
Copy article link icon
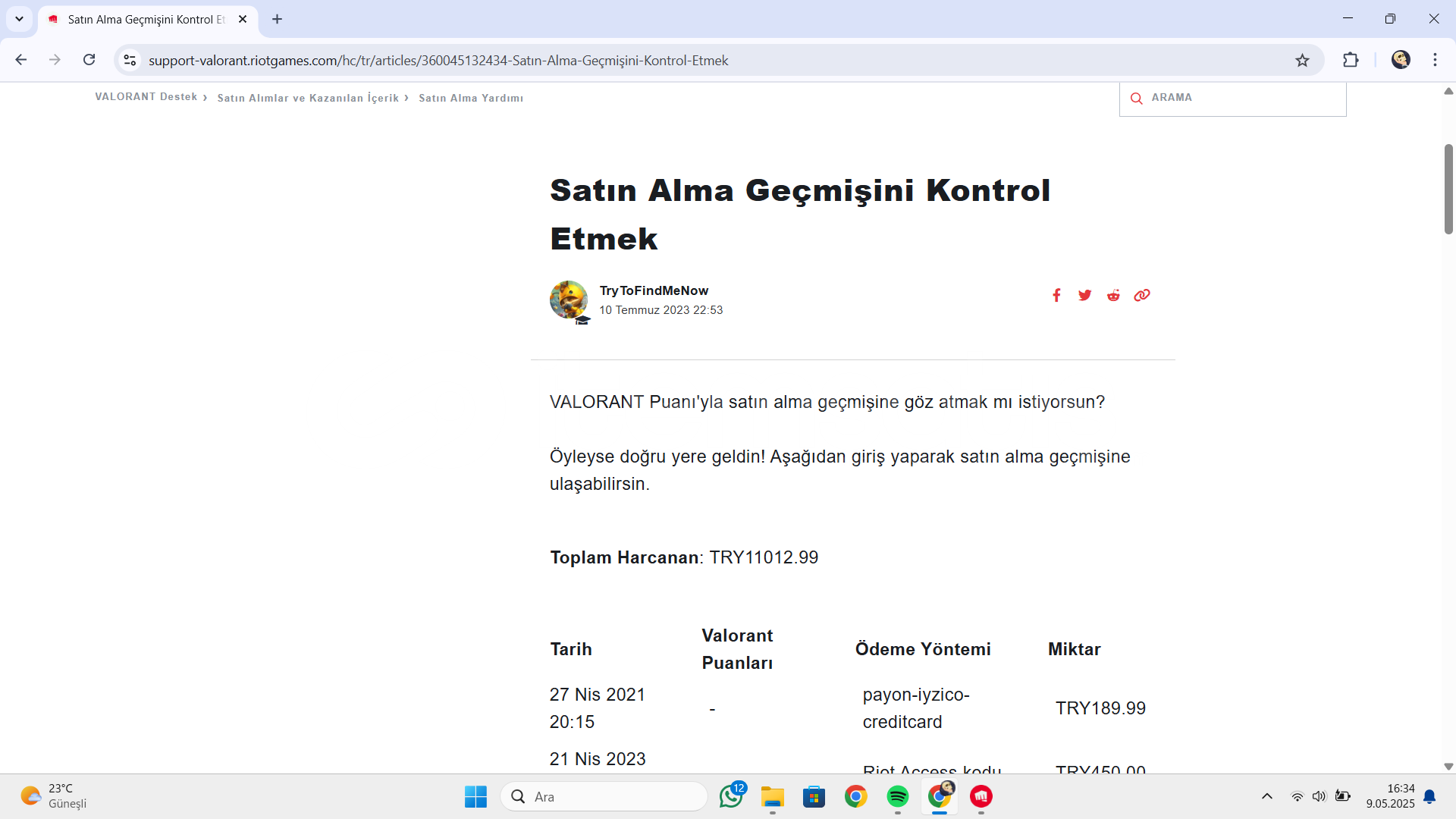pyautogui.click(x=1142, y=295)
